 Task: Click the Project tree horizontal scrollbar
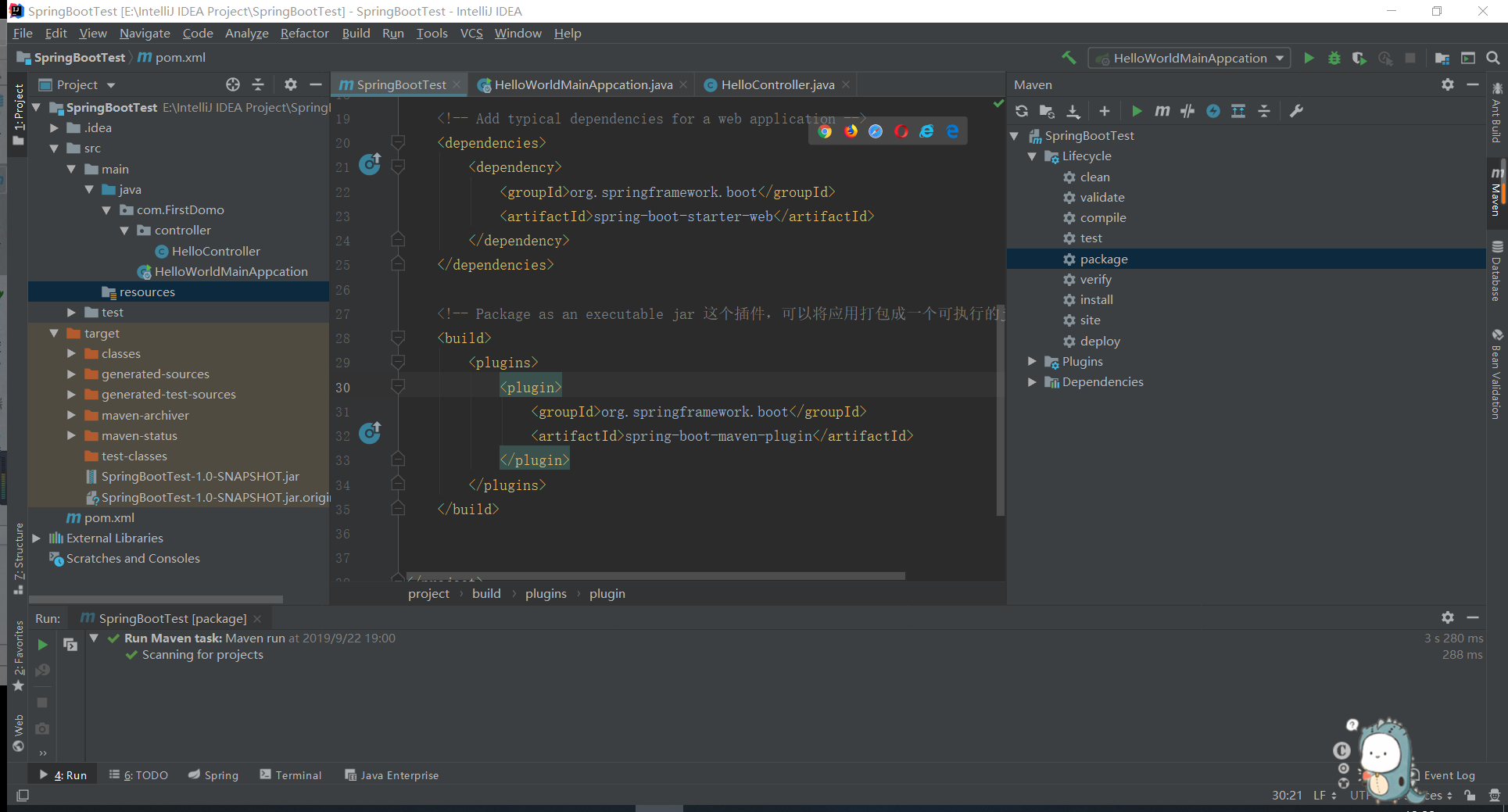pyautogui.click(x=156, y=599)
